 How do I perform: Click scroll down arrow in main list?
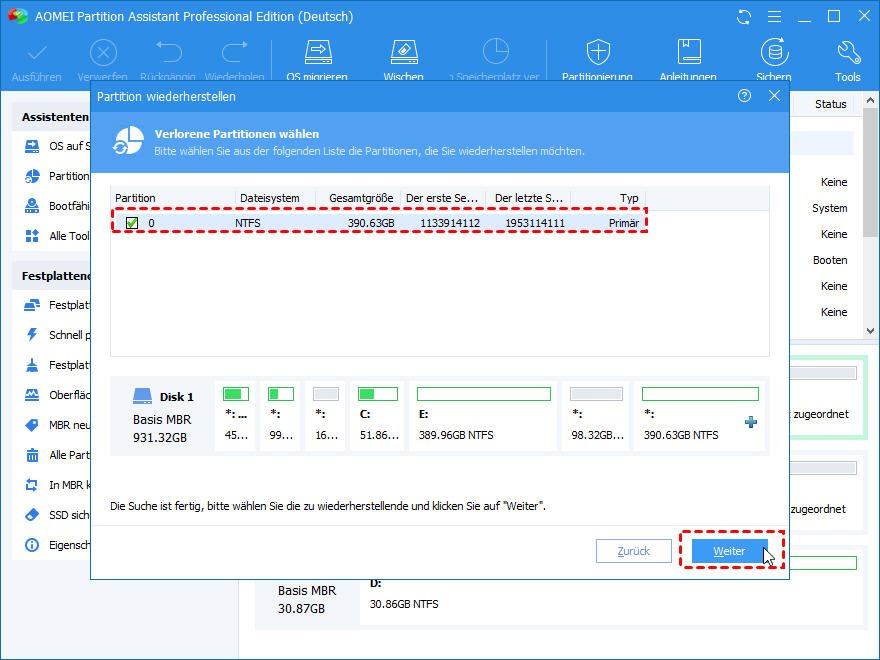[870, 331]
